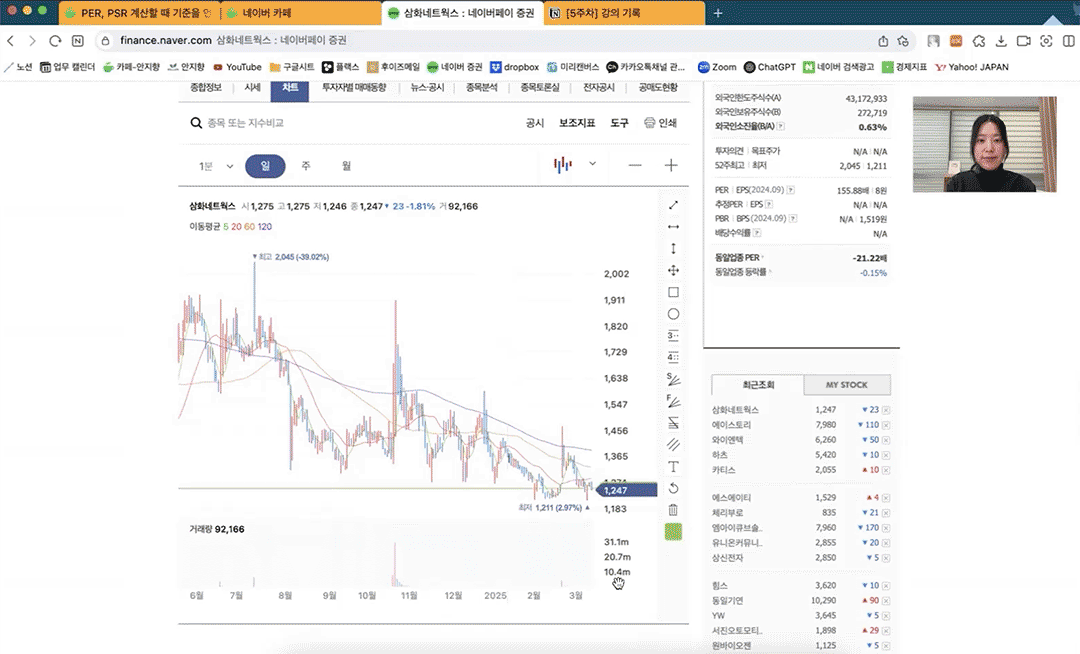Open 에이스토리 in recent stocks list
The width and height of the screenshot is (1080, 654).
[734, 425]
